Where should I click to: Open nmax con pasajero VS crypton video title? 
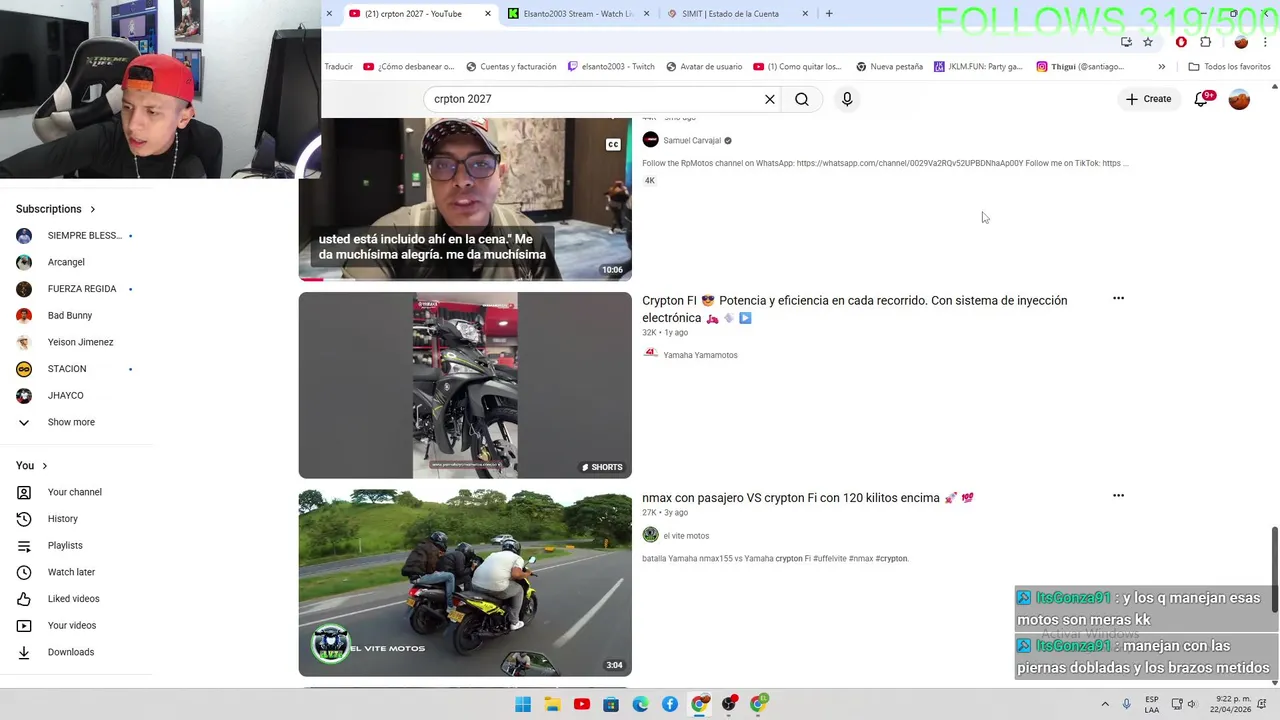(808, 498)
